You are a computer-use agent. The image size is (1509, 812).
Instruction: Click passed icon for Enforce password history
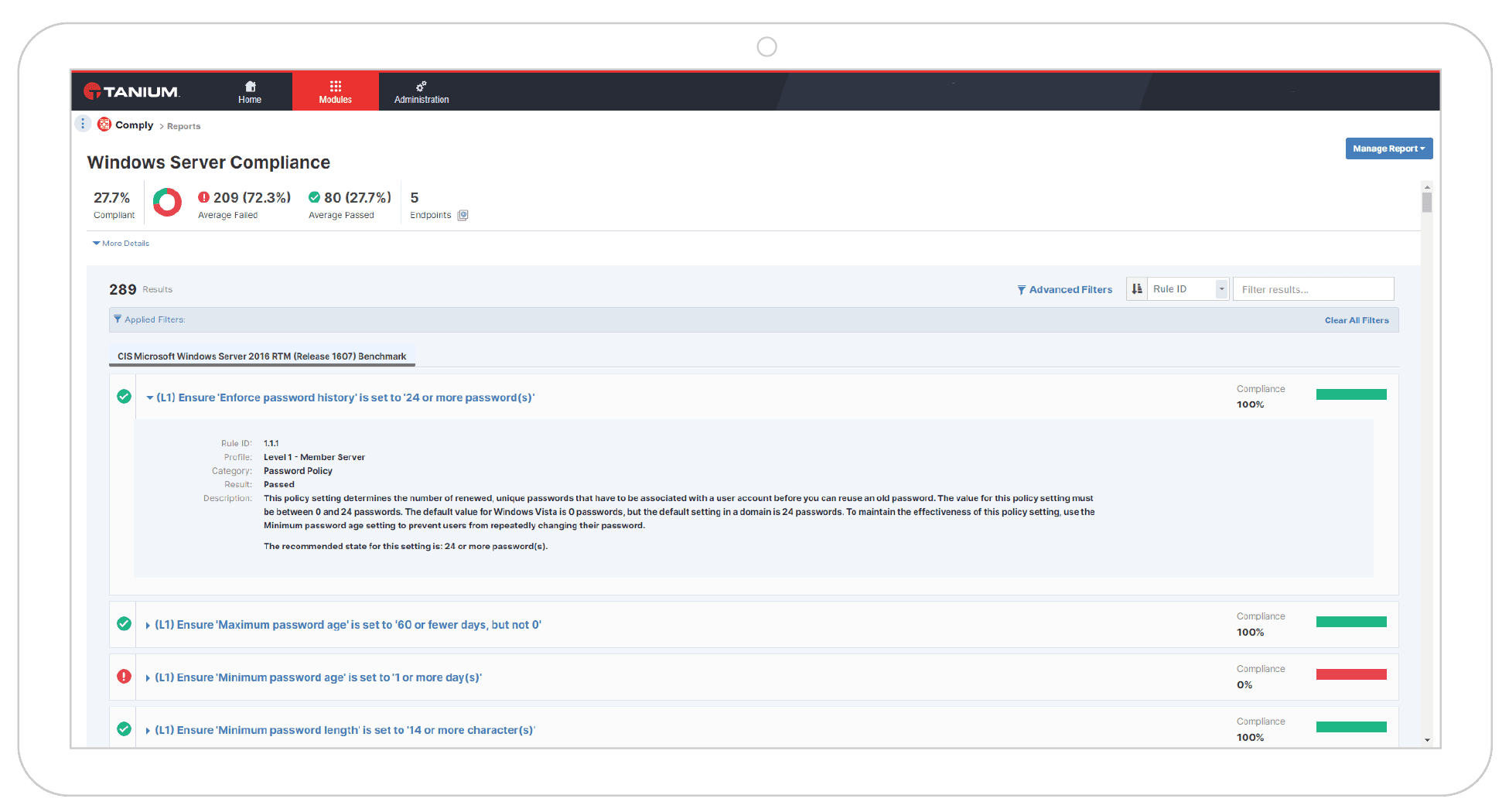124,397
